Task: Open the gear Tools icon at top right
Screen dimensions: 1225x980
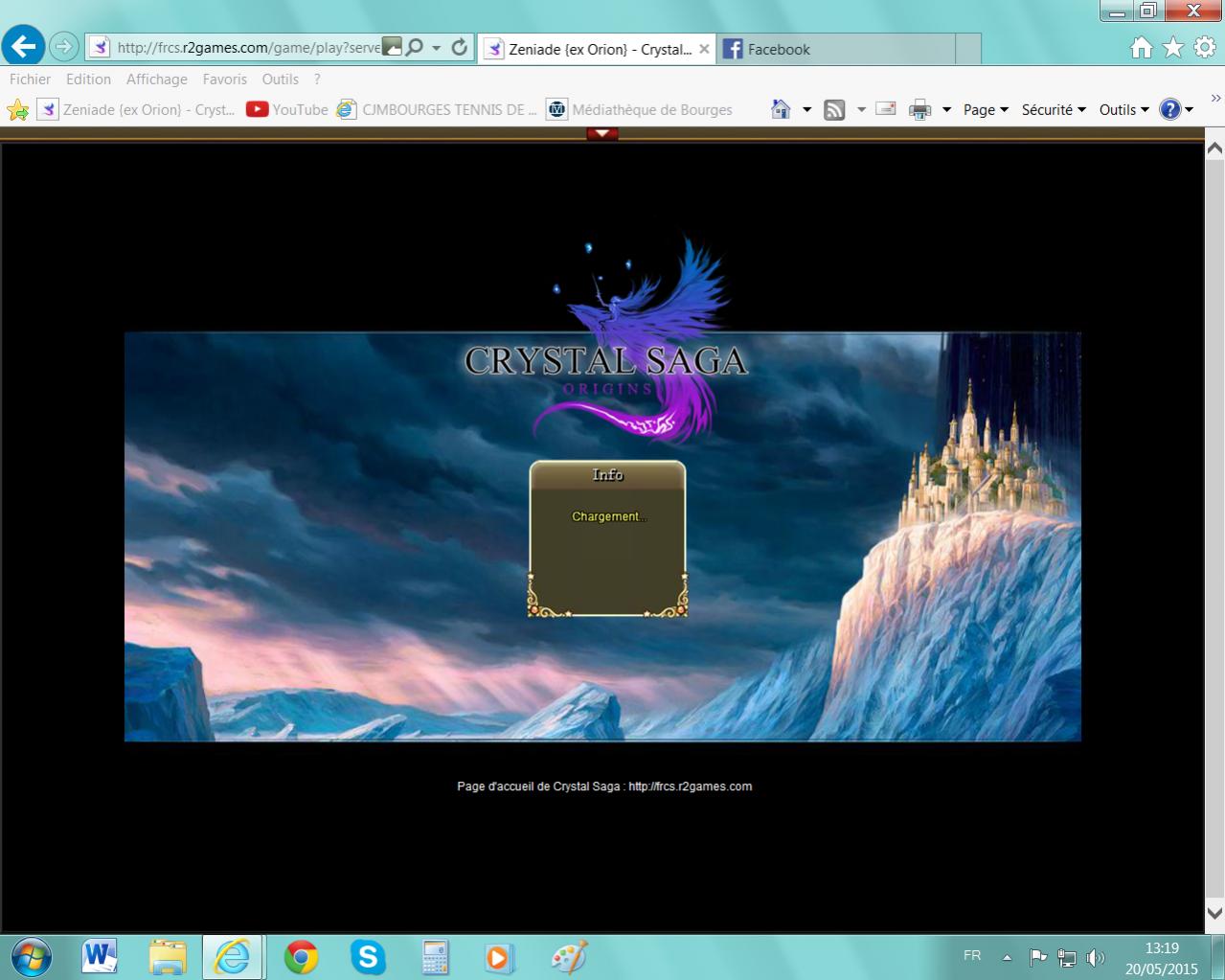Action: pos(1204,48)
